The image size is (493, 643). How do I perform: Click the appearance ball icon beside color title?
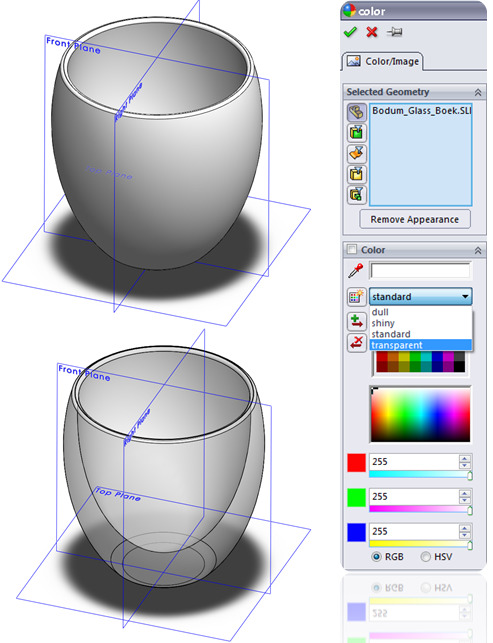click(349, 11)
